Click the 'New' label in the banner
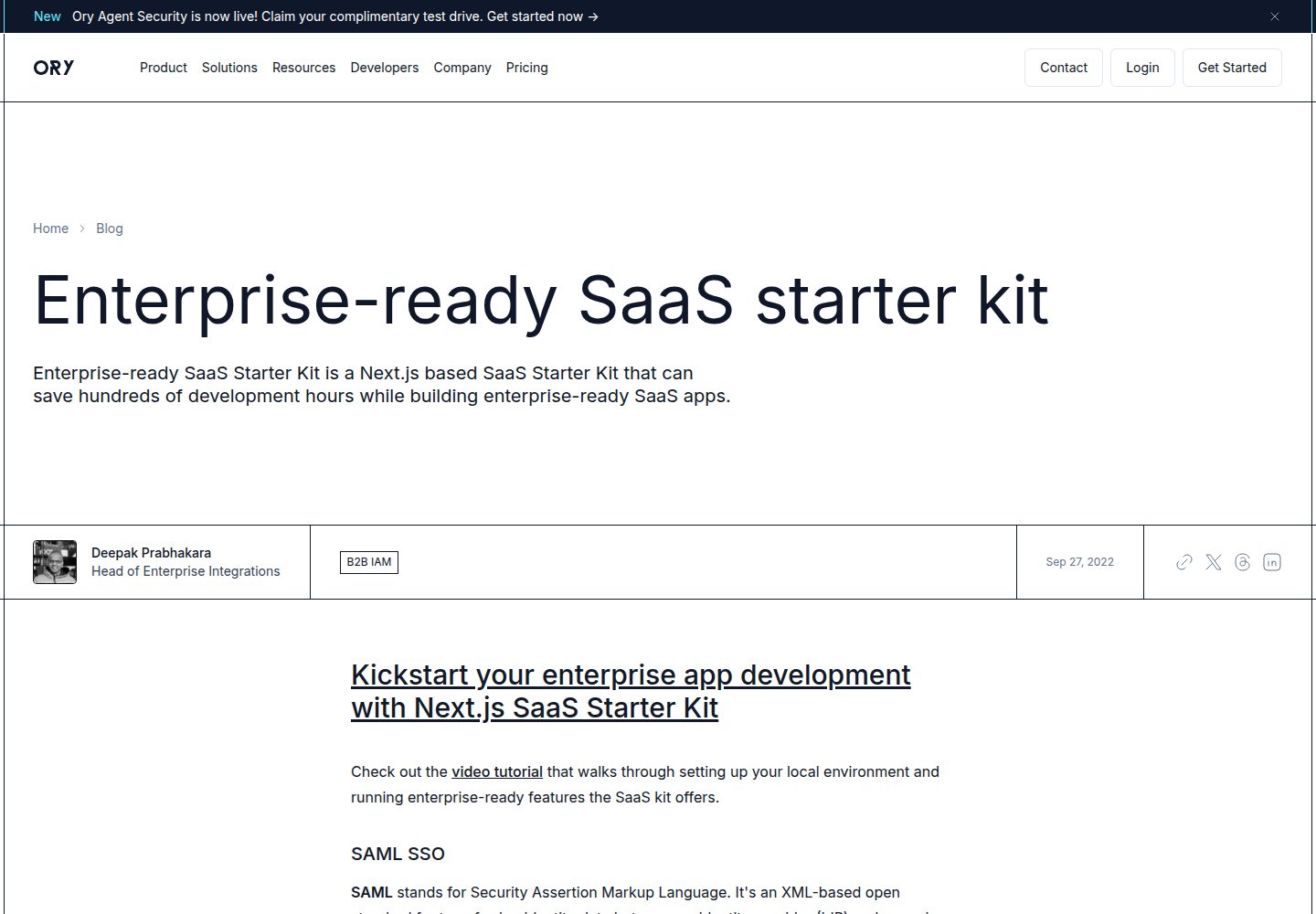Screen dimensions: 1316x914 coord(48,16)
